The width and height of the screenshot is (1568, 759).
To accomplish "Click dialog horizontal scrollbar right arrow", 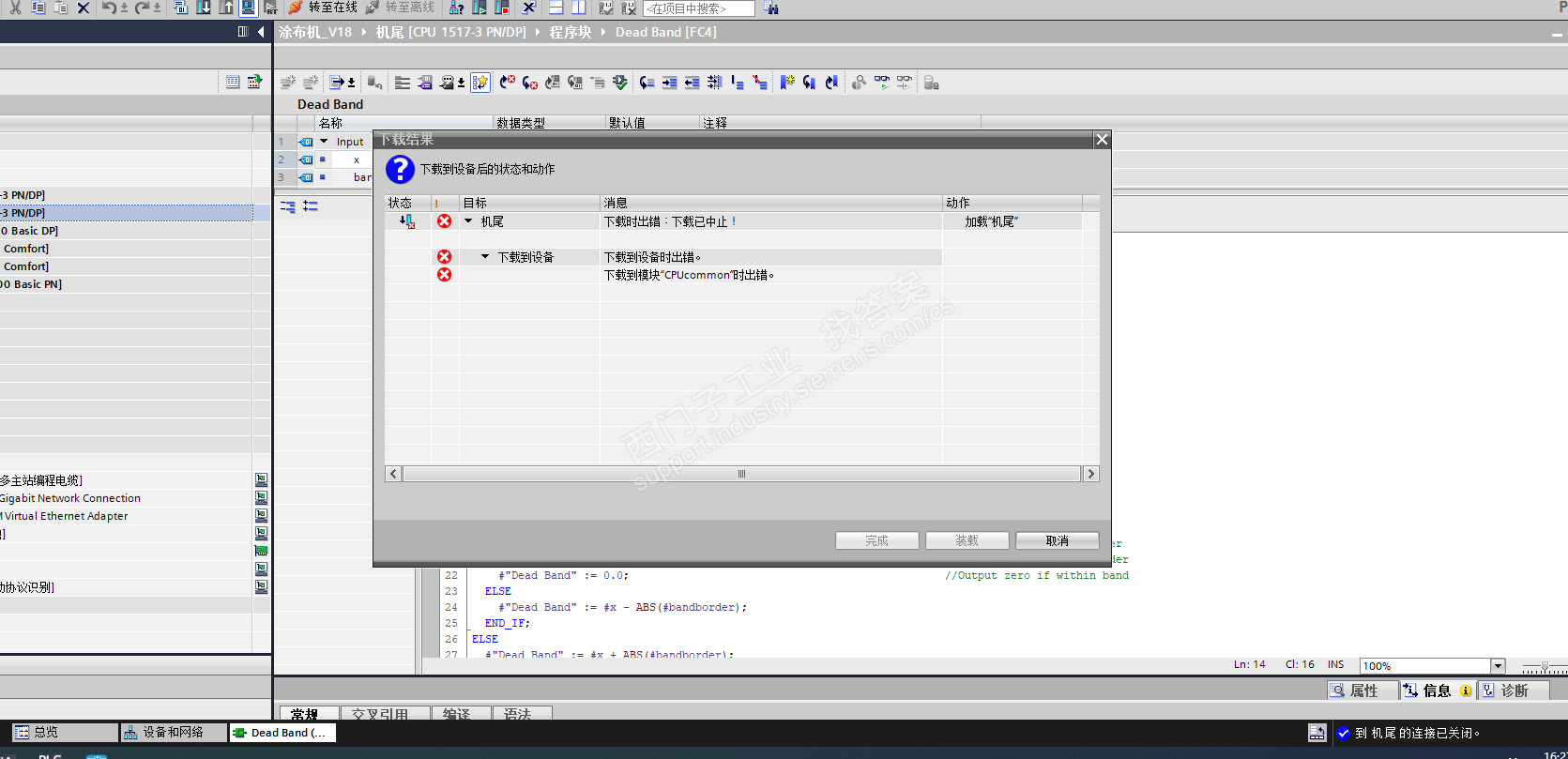I will coord(1090,474).
